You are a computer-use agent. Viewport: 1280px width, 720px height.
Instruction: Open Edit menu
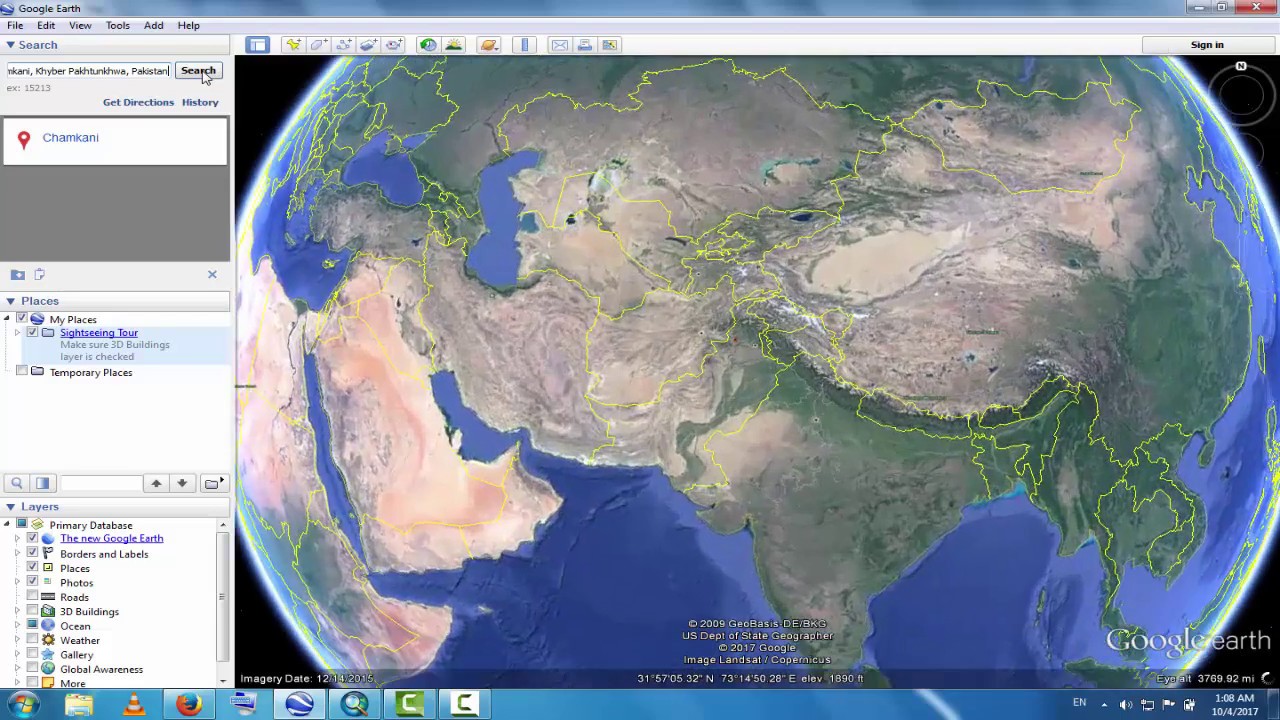coord(46,25)
